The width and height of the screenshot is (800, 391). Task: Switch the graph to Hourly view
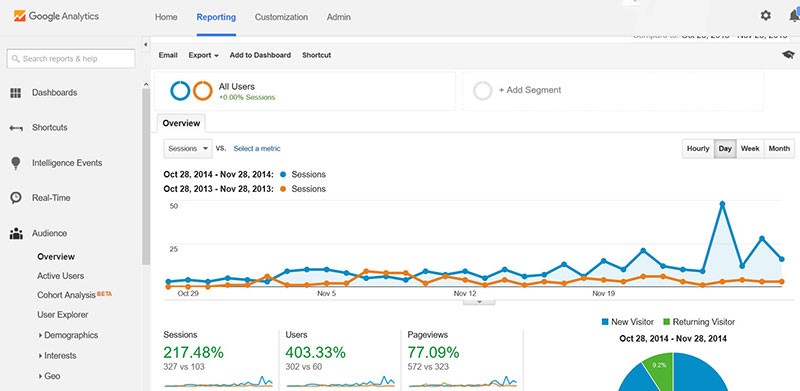(x=698, y=149)
